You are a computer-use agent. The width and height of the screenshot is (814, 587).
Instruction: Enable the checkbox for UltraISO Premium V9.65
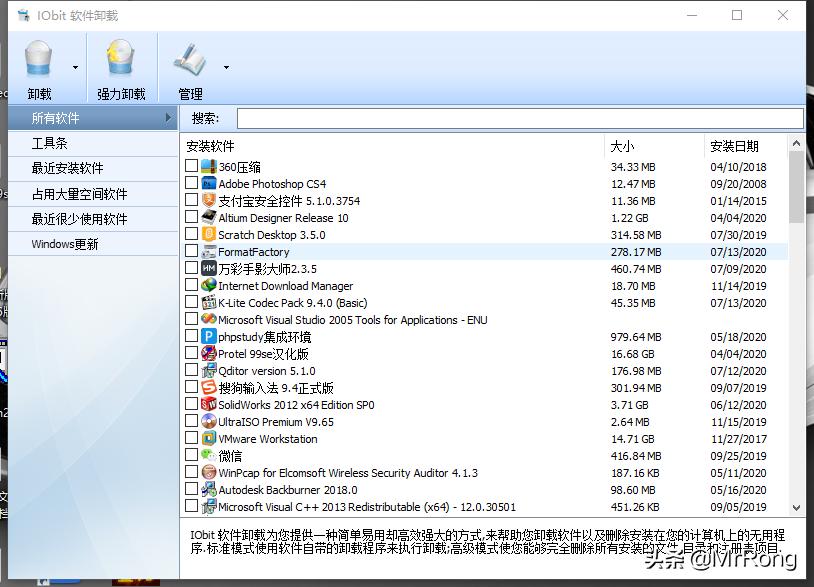(192, 422)
